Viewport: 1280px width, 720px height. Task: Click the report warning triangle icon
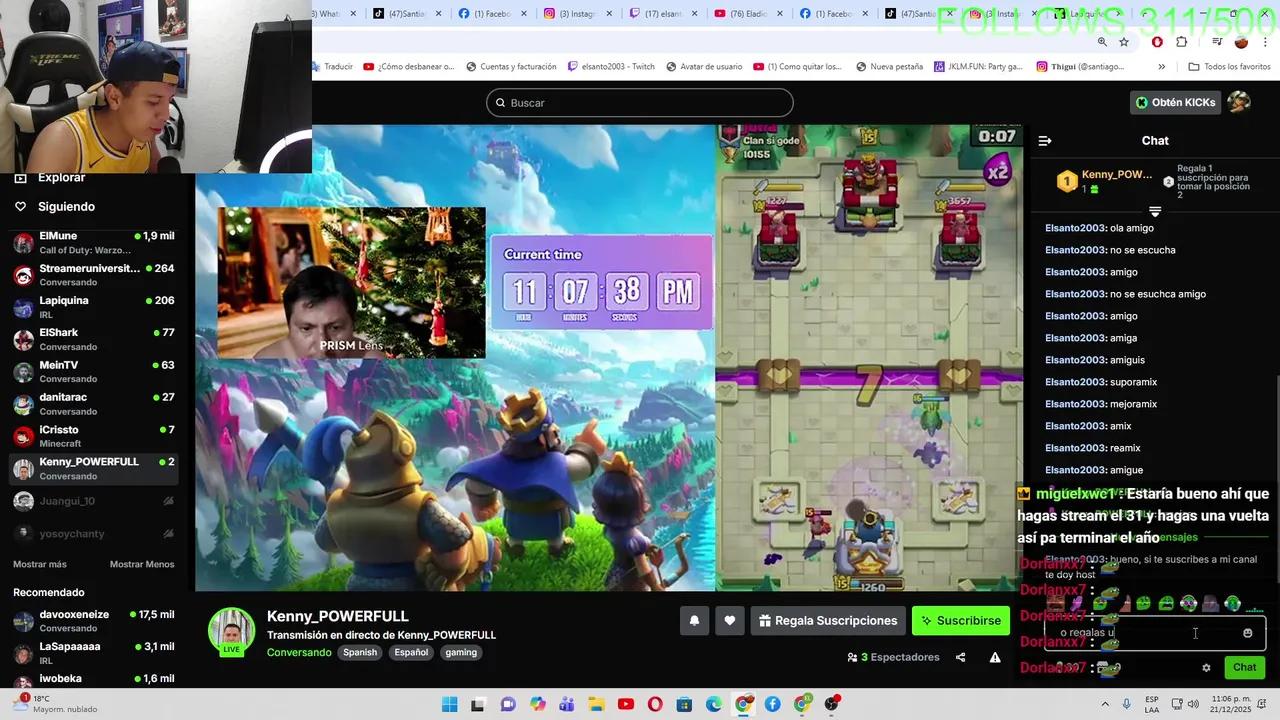click(x=995, y=657)
